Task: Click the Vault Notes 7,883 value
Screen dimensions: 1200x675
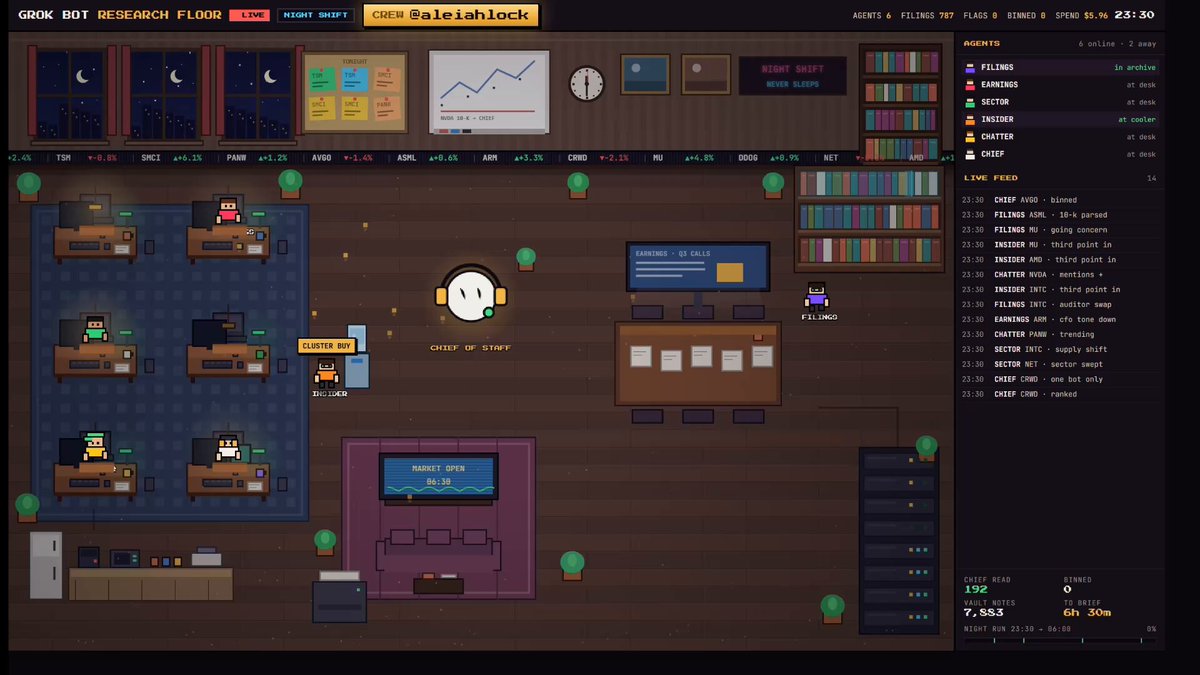Action: [x=983, y=613]
